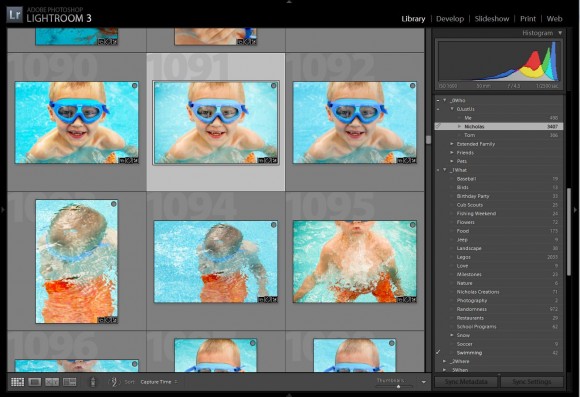Viewport: 580px width, 397px height.
Task: Collapse the _1What keyword group
Action: [445, 170]
